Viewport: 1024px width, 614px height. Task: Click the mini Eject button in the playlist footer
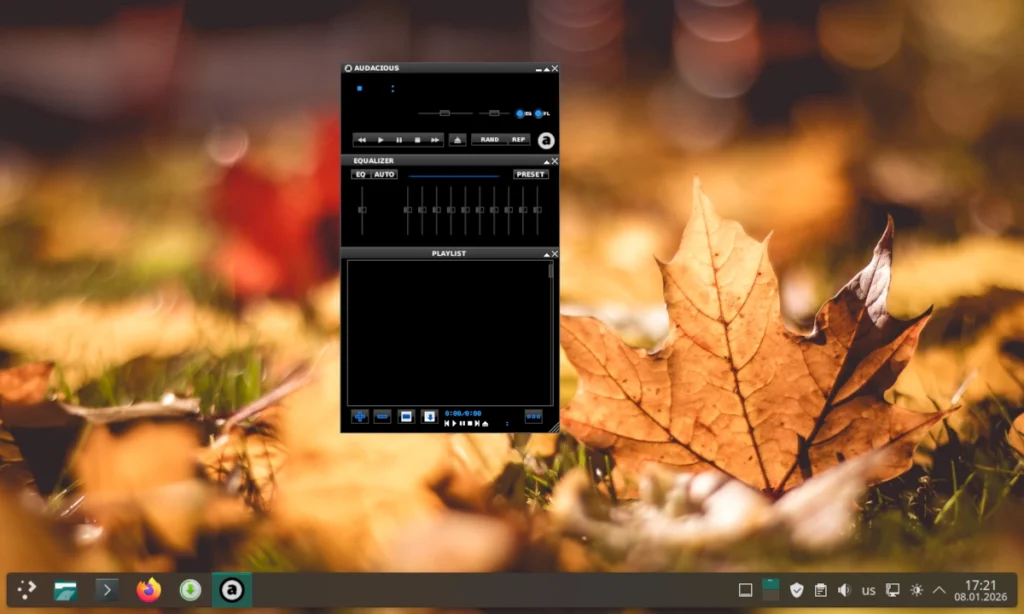(x=485, y=423)
